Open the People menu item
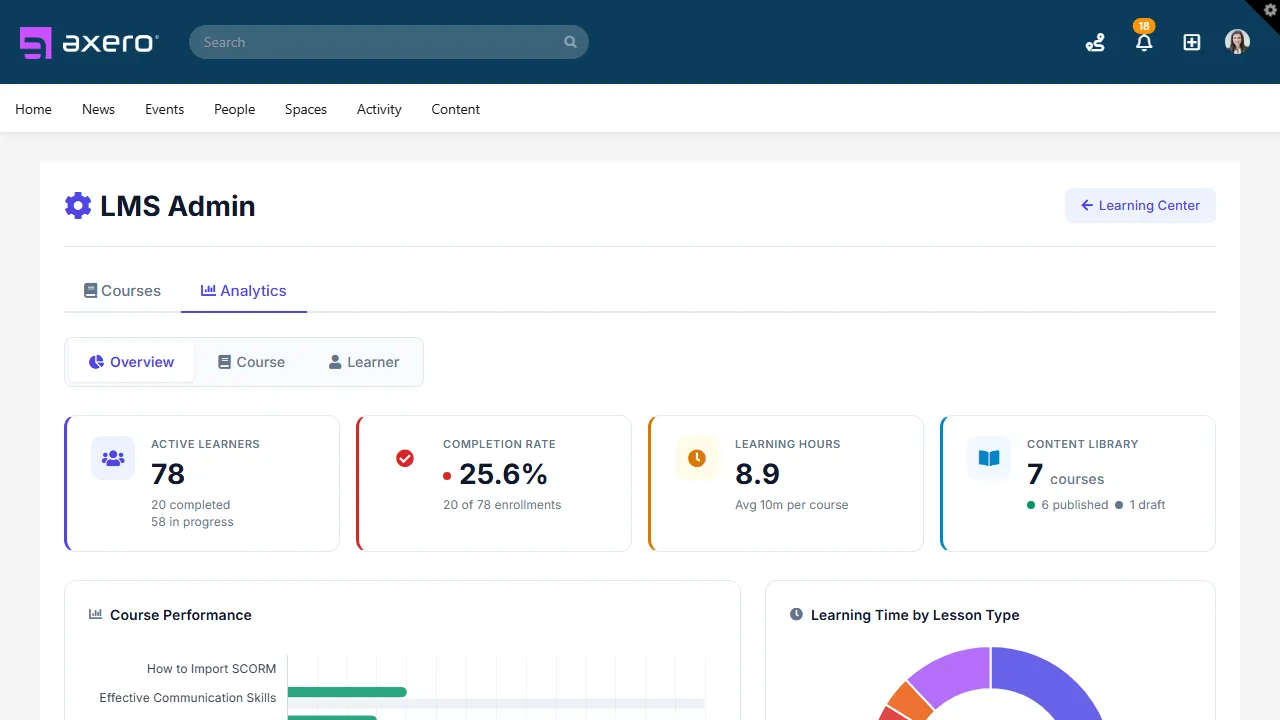Viewport: 1280px width, 720px height. click(x=234, y=109)
